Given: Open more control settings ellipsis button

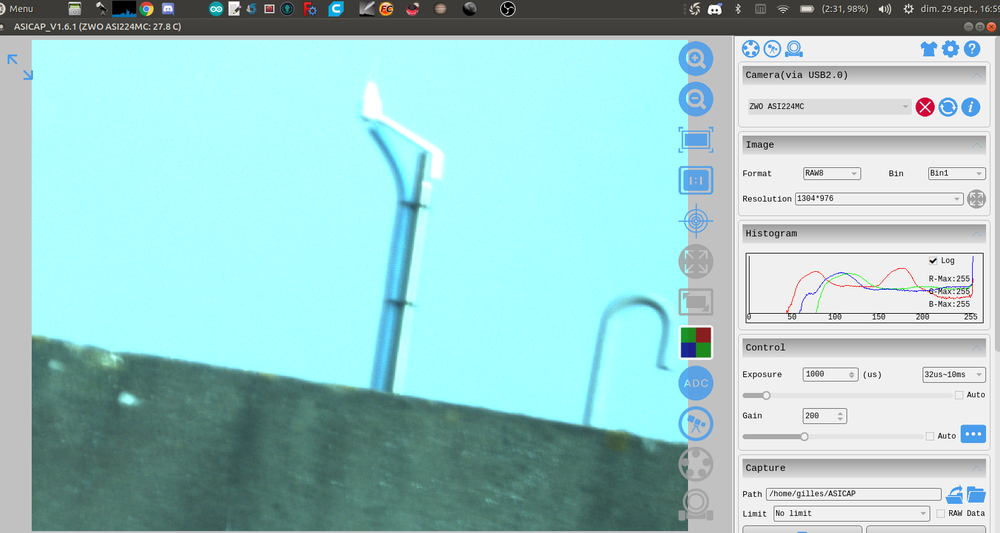Looking at the screenshot, I should point(973,434).
